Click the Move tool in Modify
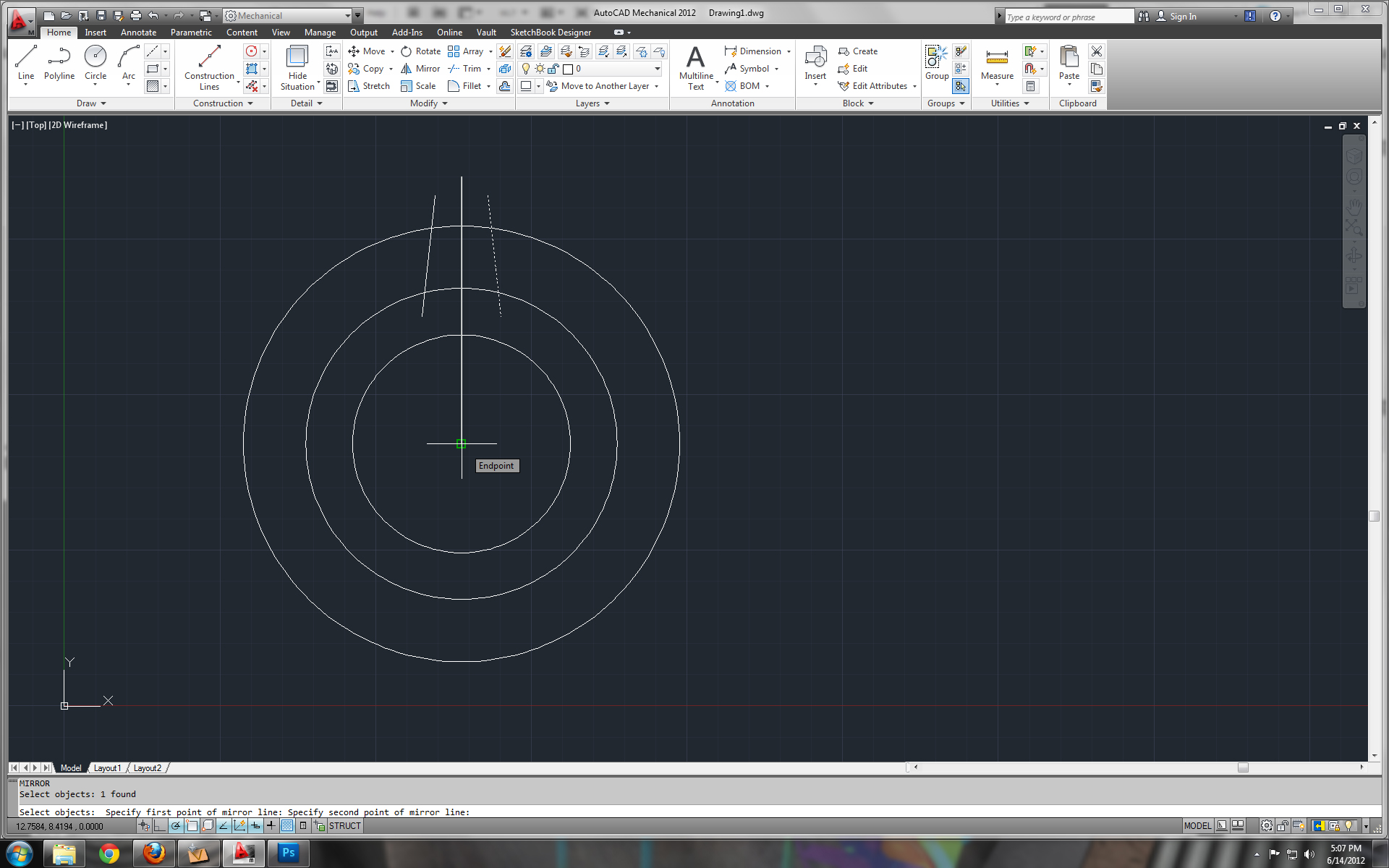1389x868 pixels. point(367,51)
